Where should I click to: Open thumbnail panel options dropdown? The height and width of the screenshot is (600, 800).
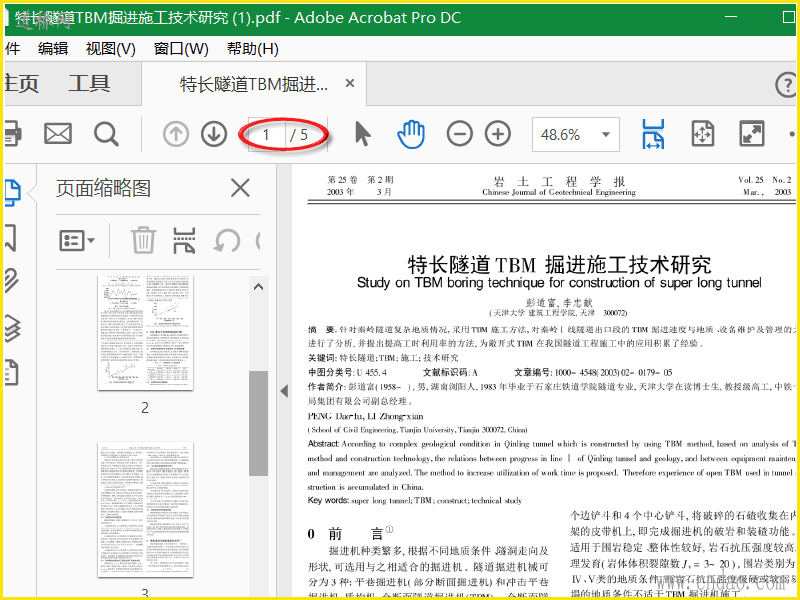tap(77, 240)
